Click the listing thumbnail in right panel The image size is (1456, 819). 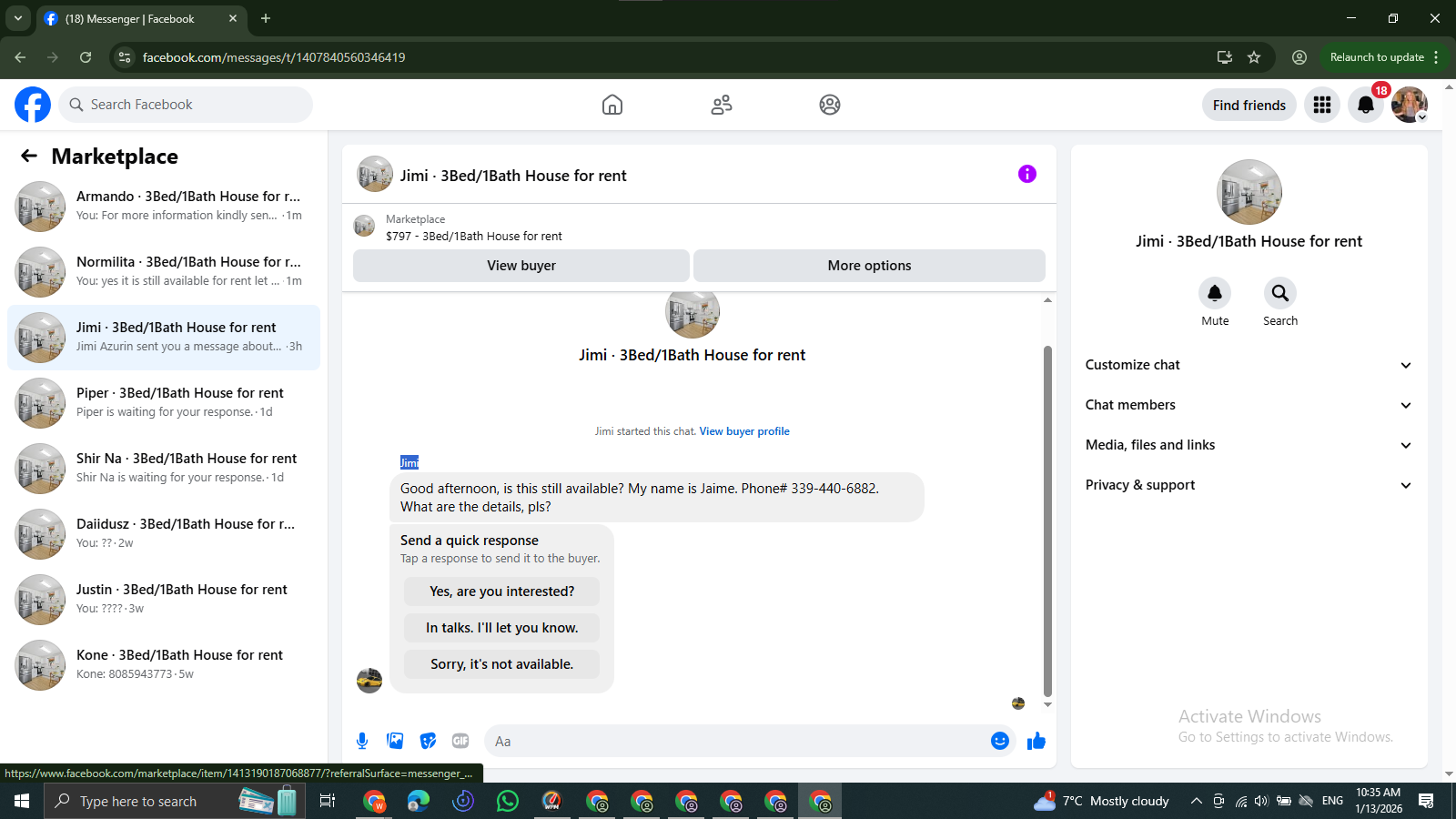(x=1249, y=192)
